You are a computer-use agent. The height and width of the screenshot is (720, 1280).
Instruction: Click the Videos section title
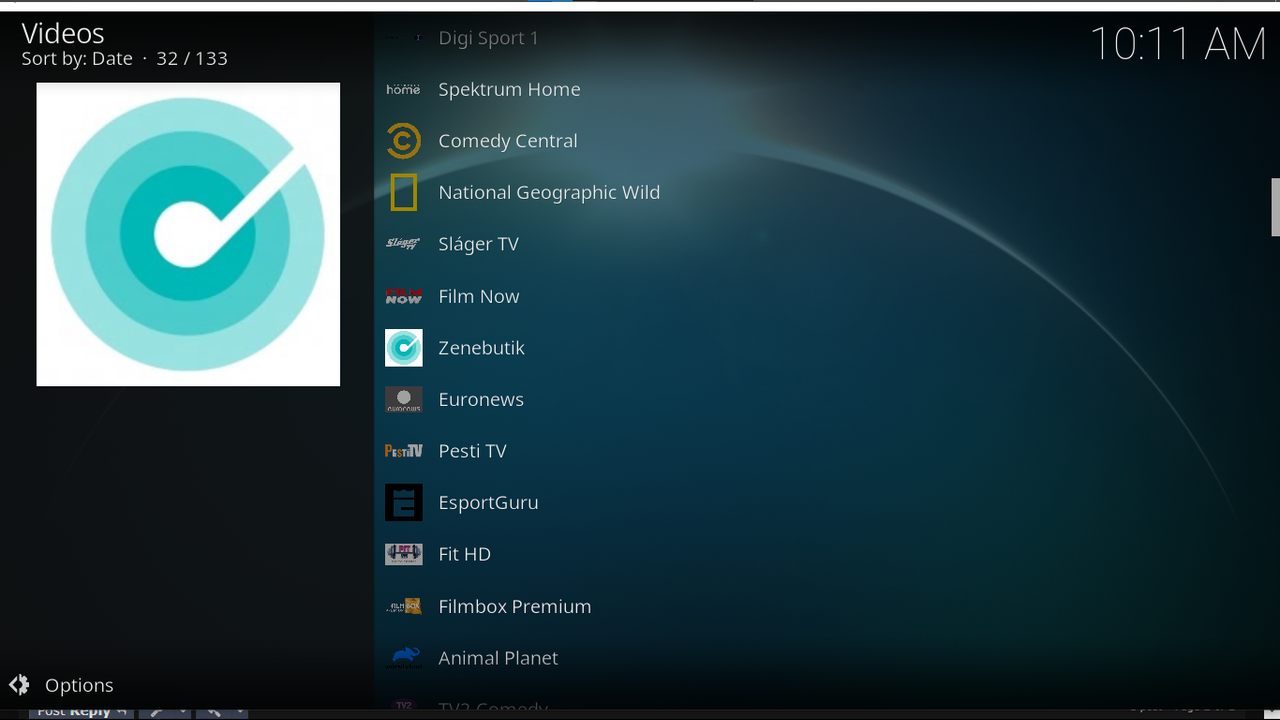click(x=63, y=33)
